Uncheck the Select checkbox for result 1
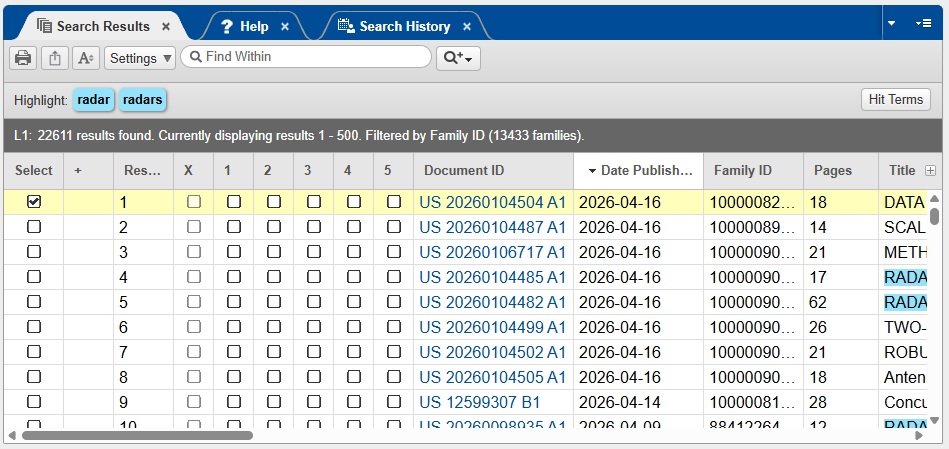The width and height of the screenshot is (949, 449). [x=34, y=202]
